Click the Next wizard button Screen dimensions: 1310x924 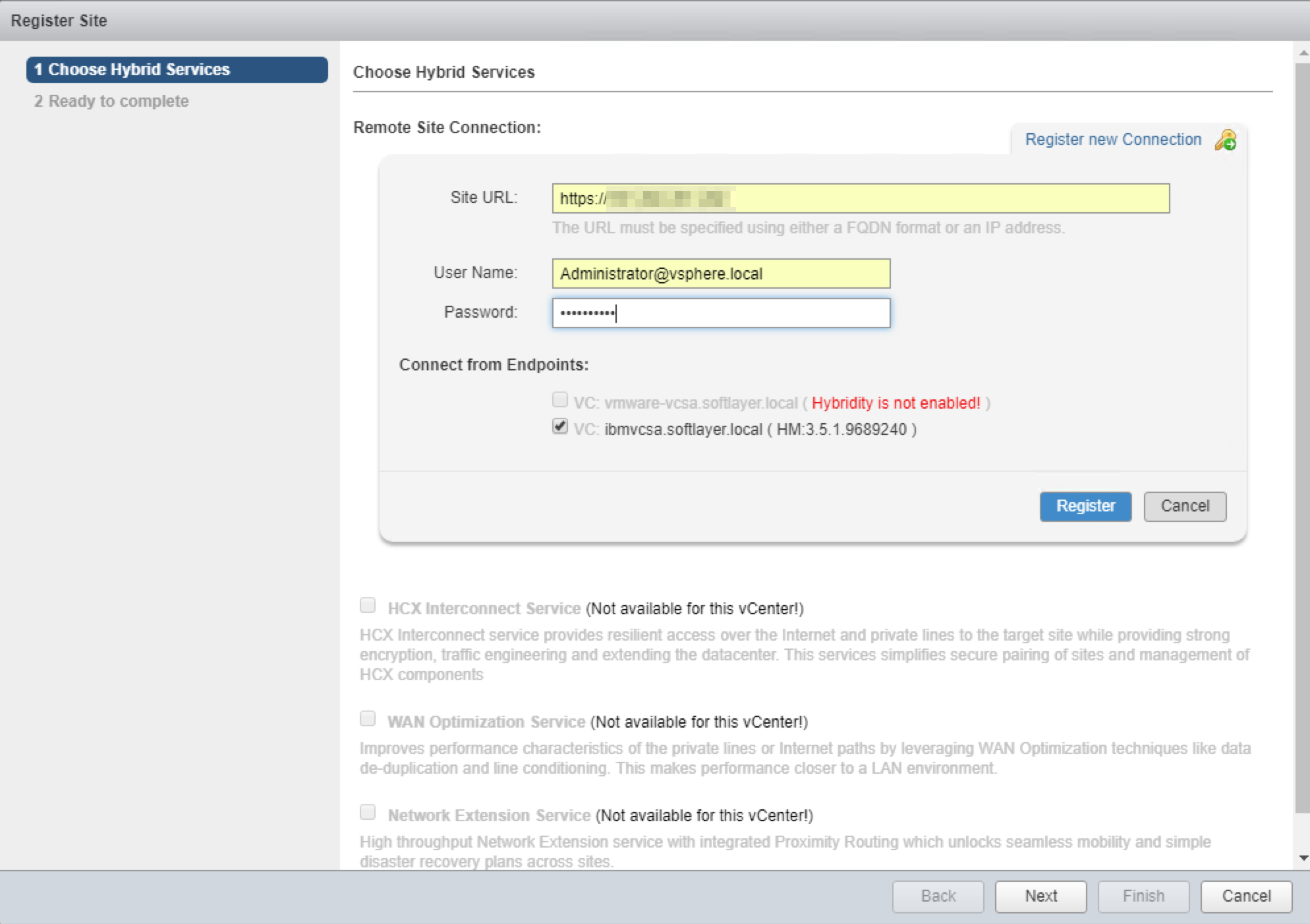pyautogui.click(x=1040, y=896)
